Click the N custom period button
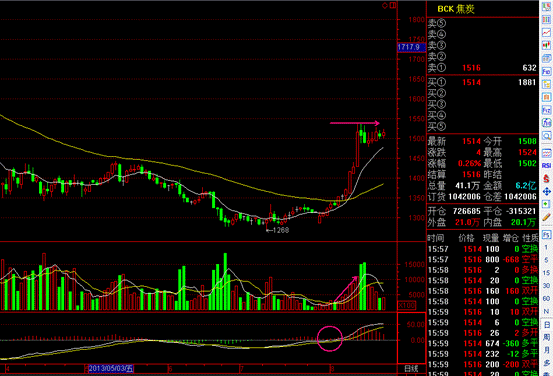 [546, 311]
